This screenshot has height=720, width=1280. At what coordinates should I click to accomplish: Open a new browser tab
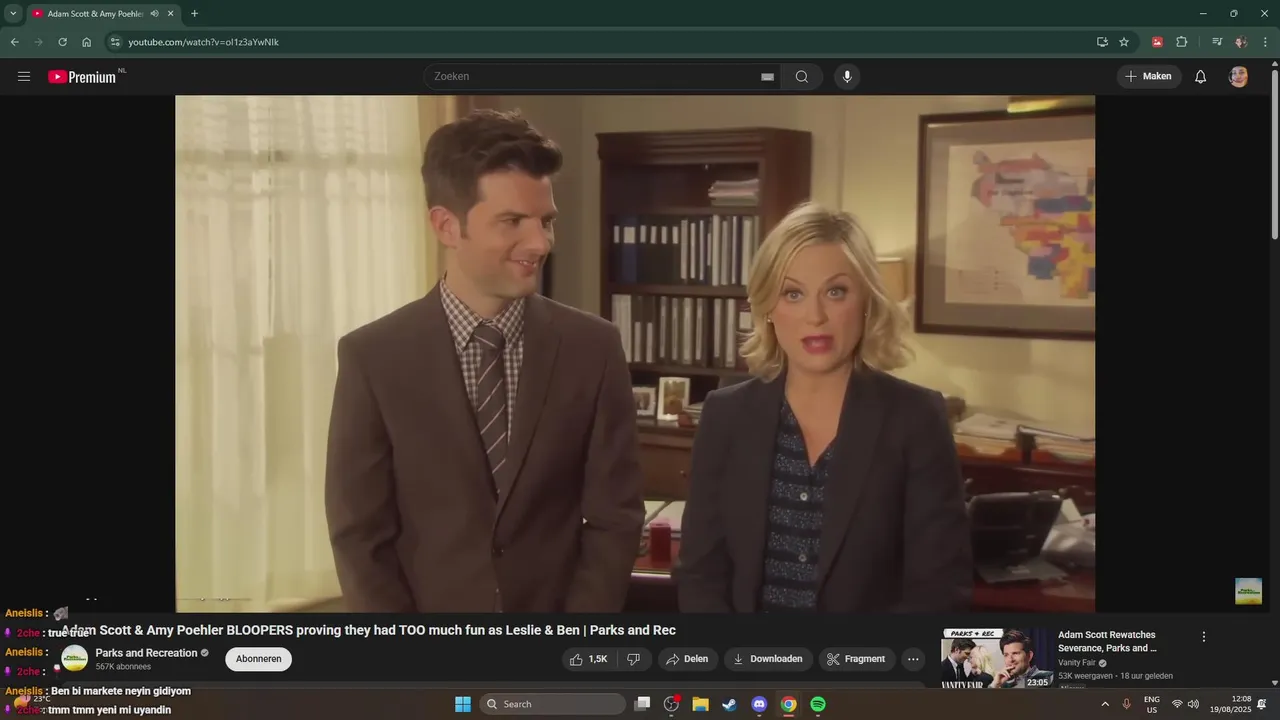(x=194, y=14)
